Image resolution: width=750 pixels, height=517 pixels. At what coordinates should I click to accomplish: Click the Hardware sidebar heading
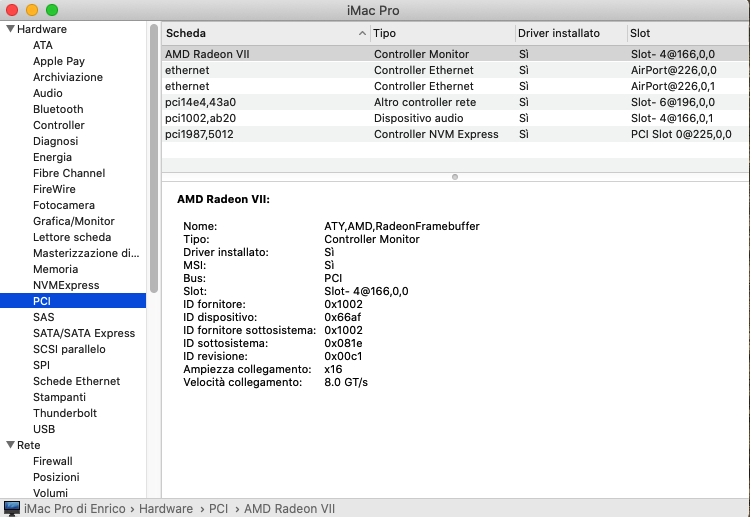(x=42, y=29)
